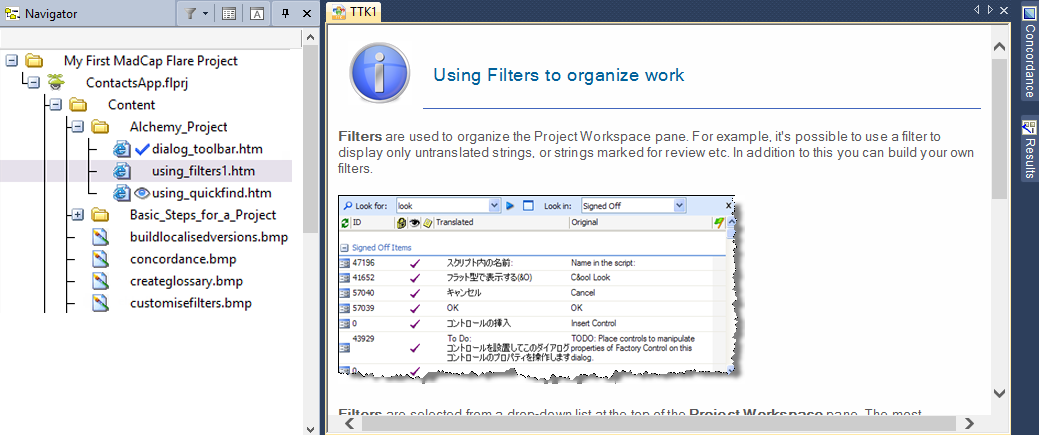Open the Concordance side tab

pyautogui.click(x=1029, y=52)
